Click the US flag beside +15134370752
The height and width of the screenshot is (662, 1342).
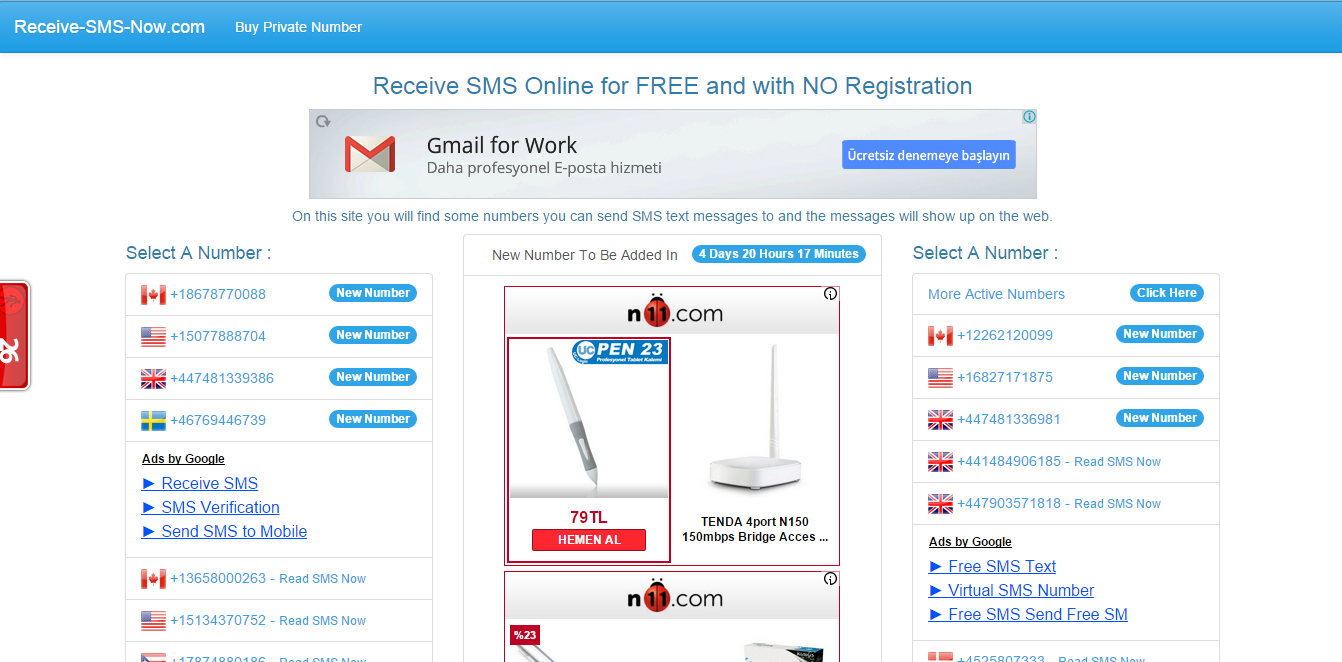tap(153, 620)
